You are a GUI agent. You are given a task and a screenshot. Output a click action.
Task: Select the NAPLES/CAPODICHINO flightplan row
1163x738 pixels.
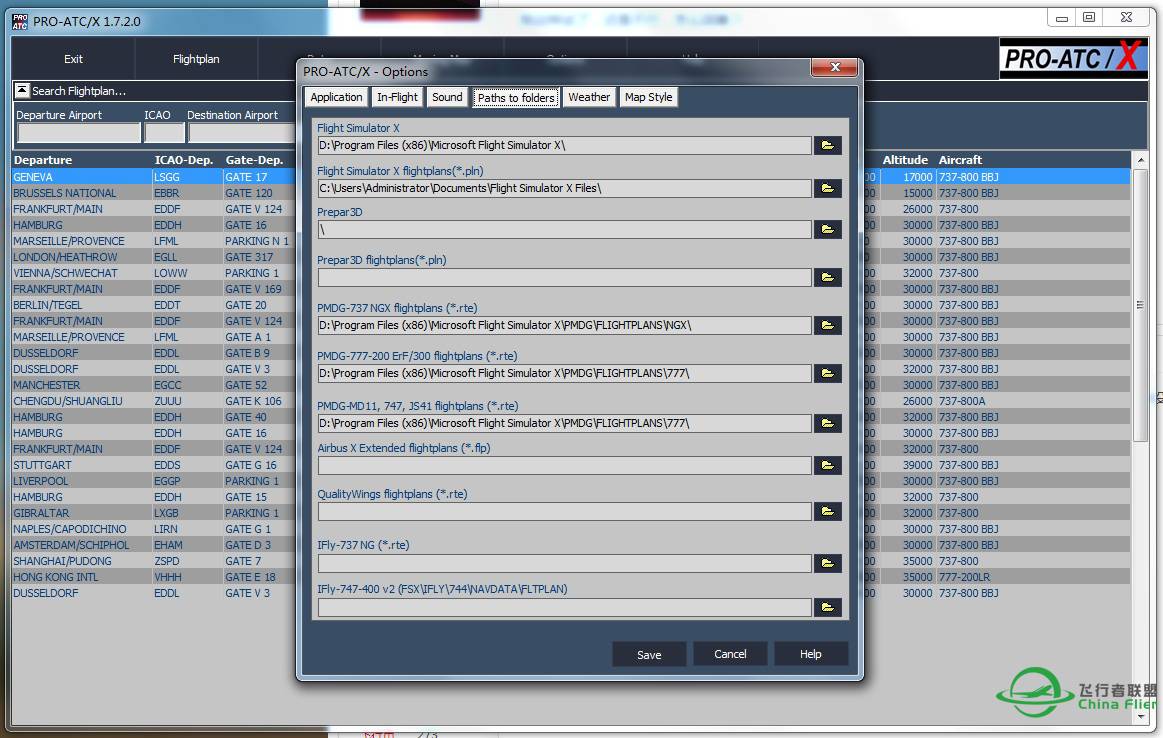(154, 529)
